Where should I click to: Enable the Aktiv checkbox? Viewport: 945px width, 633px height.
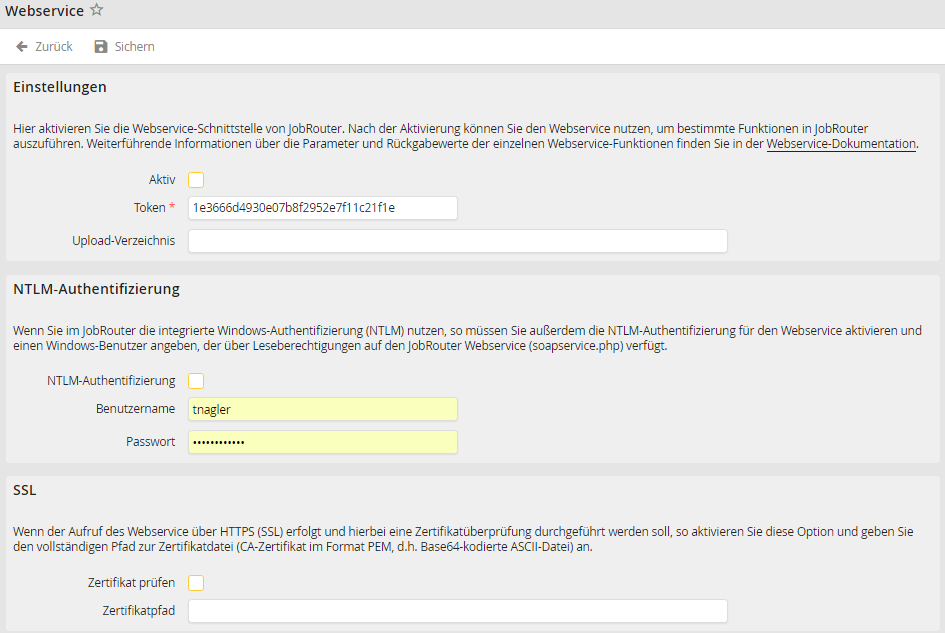196,180
